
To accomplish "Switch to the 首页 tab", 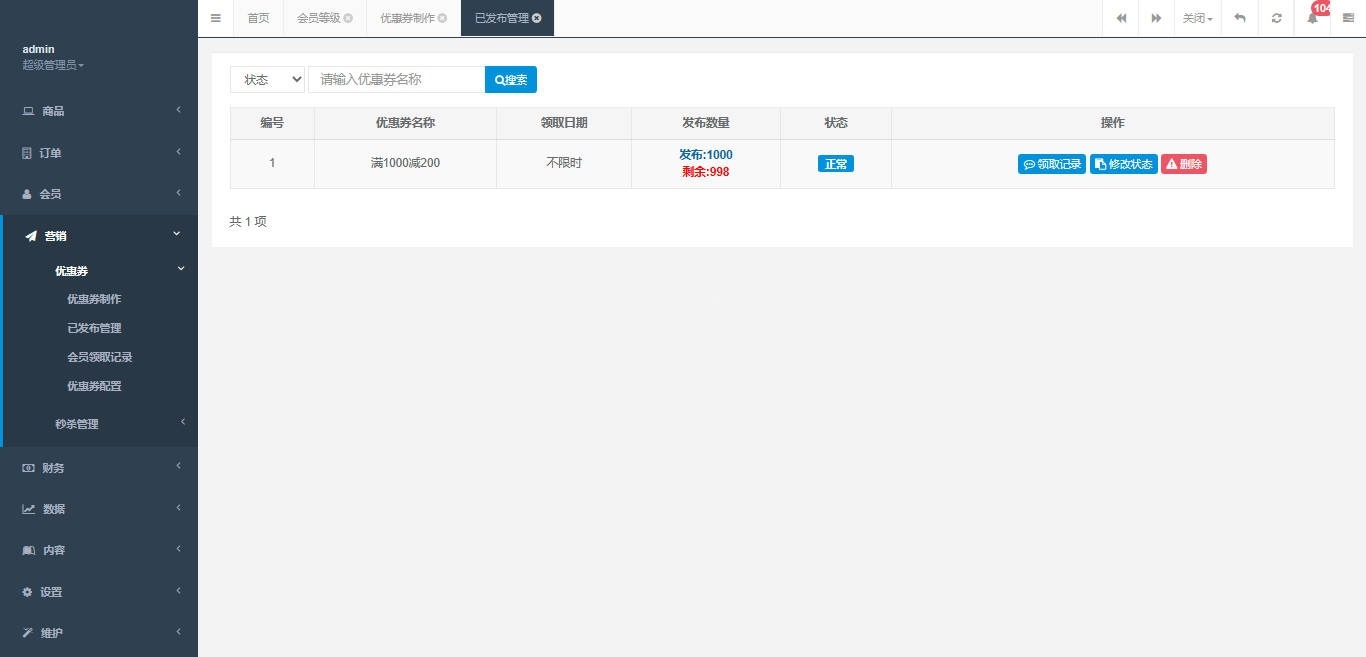I will pyautogui.click(x=258, y=18).
